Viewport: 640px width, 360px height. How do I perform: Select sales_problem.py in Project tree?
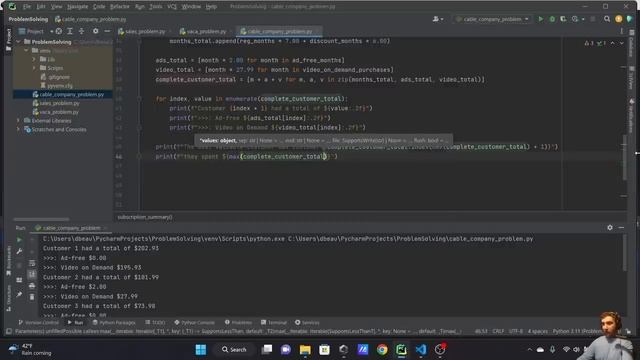tap(60, 103)
